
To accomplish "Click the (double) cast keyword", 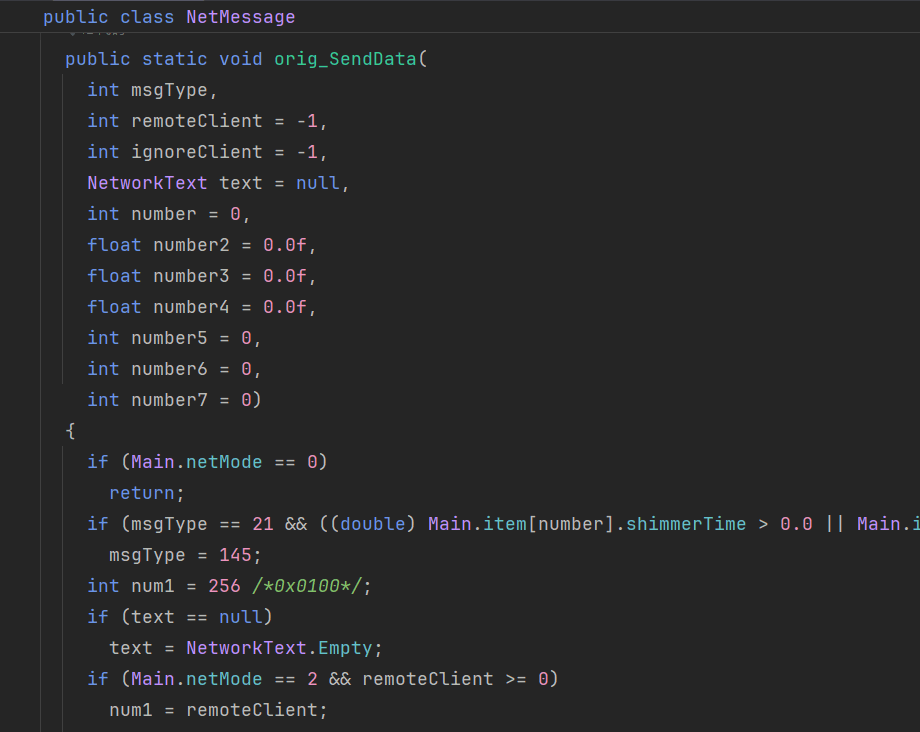I will coord(373,524).
